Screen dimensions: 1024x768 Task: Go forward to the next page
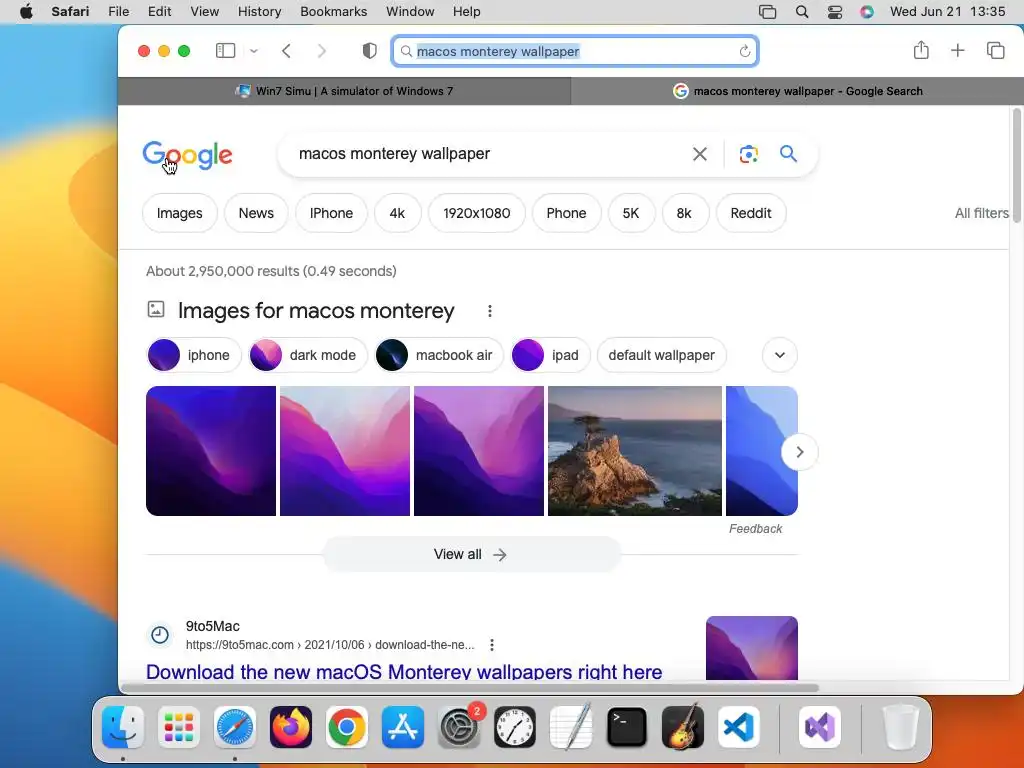[321, 51]
